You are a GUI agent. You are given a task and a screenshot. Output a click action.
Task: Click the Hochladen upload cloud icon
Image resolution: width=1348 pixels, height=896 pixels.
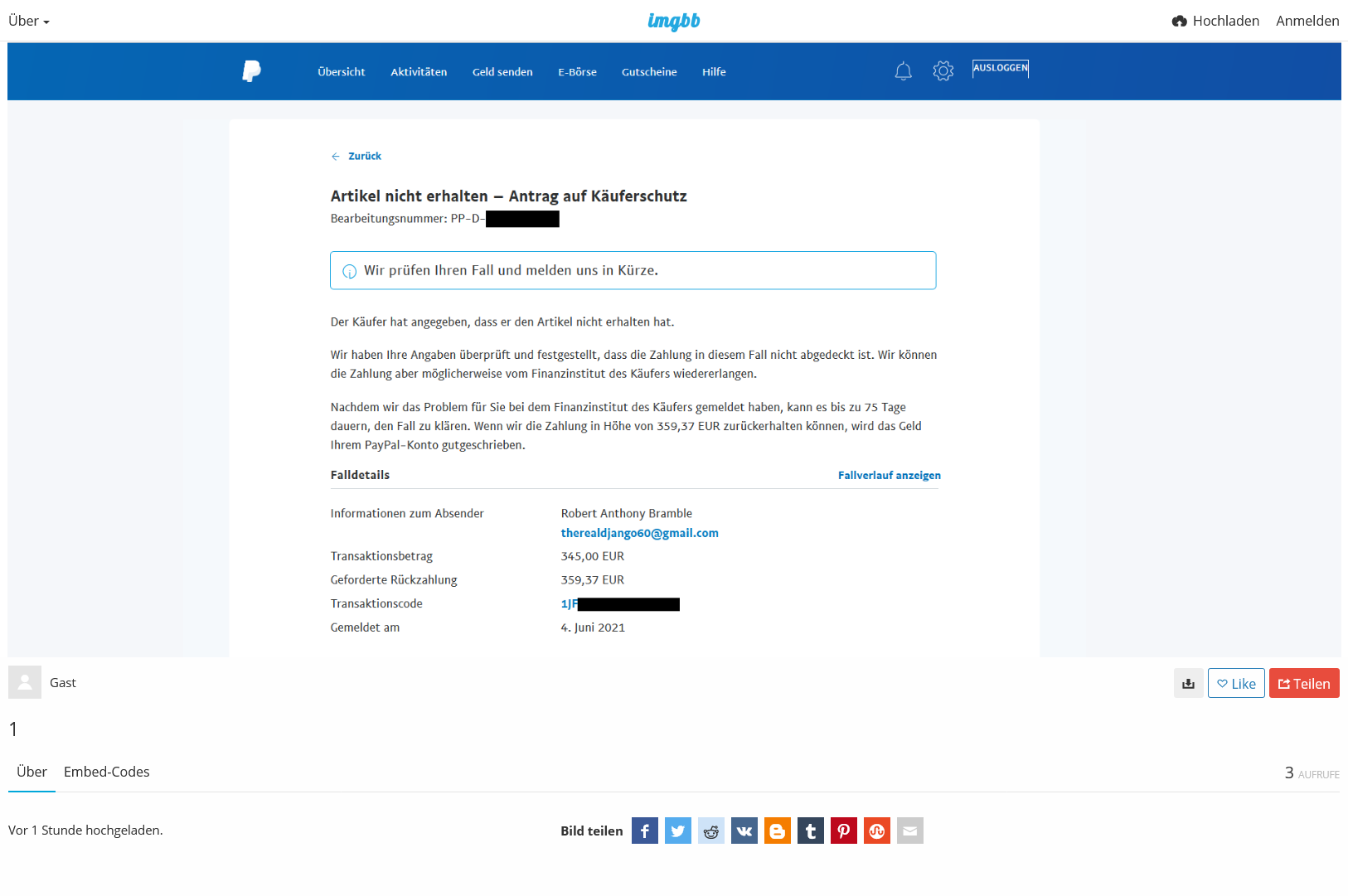point(1180,21)
